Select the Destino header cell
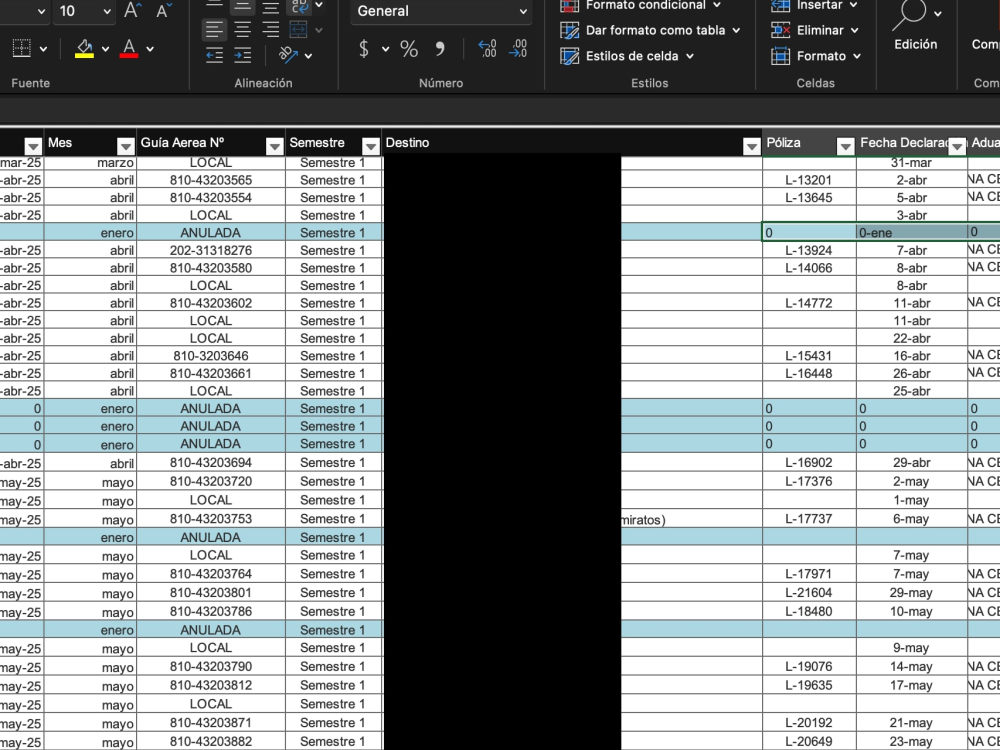The width and height of the screenshot is (1000, 750). [572, 143]
